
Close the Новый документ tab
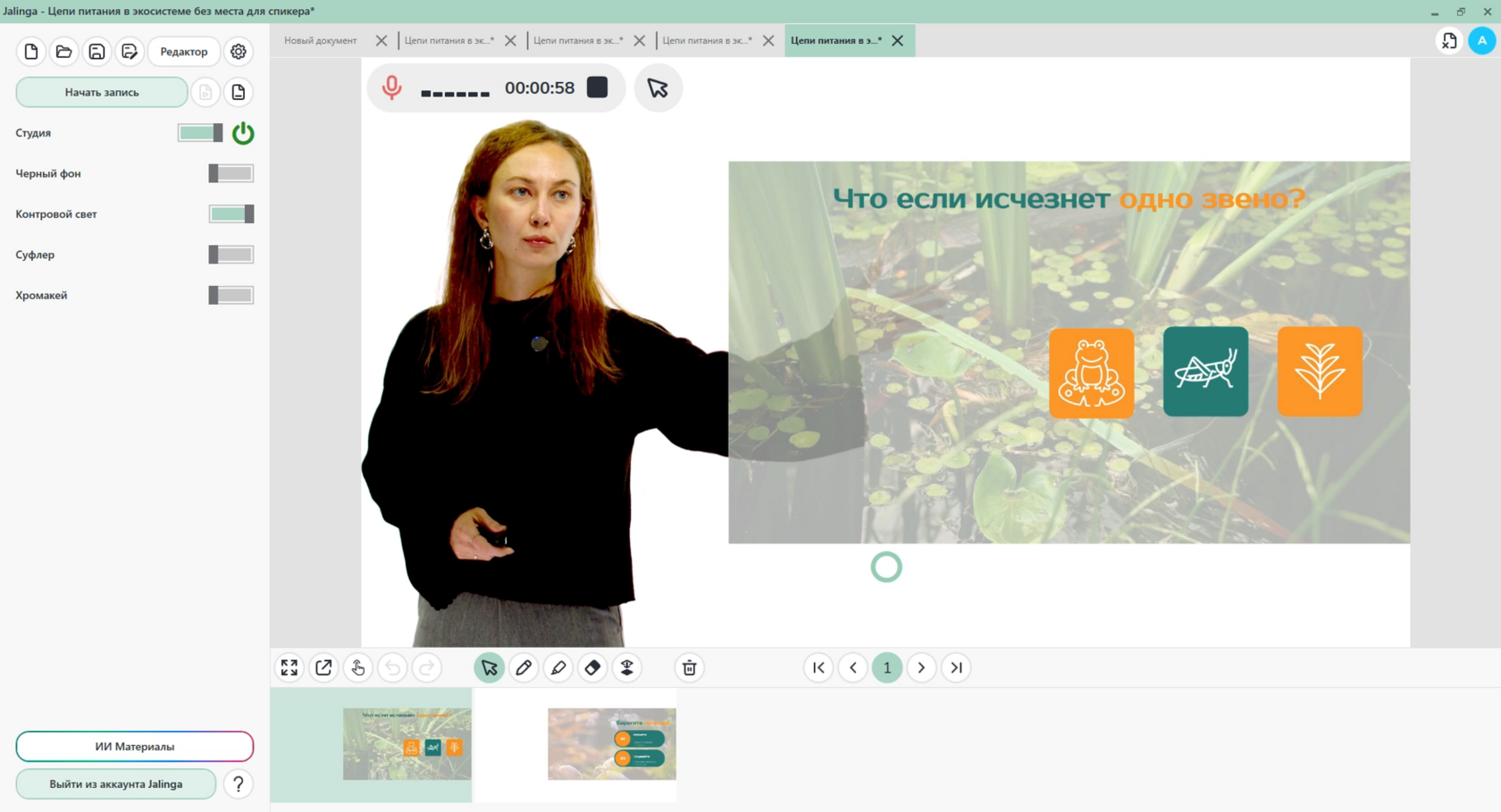click(x=382, y=40)
